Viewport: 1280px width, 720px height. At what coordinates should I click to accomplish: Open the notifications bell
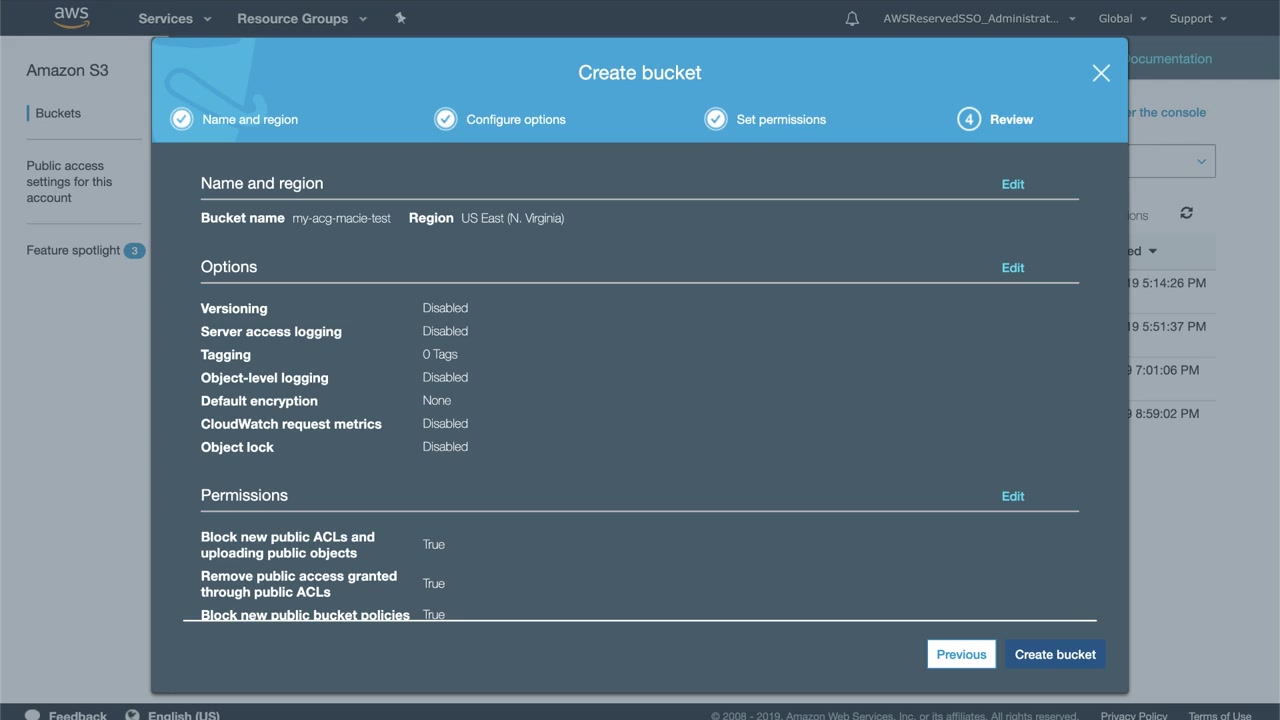(x=852, y=18)
